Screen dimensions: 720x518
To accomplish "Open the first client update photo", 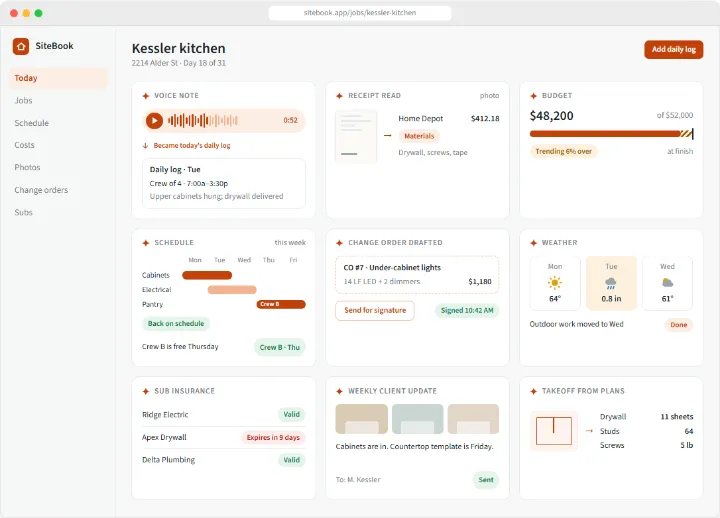I will coord(361,419).
